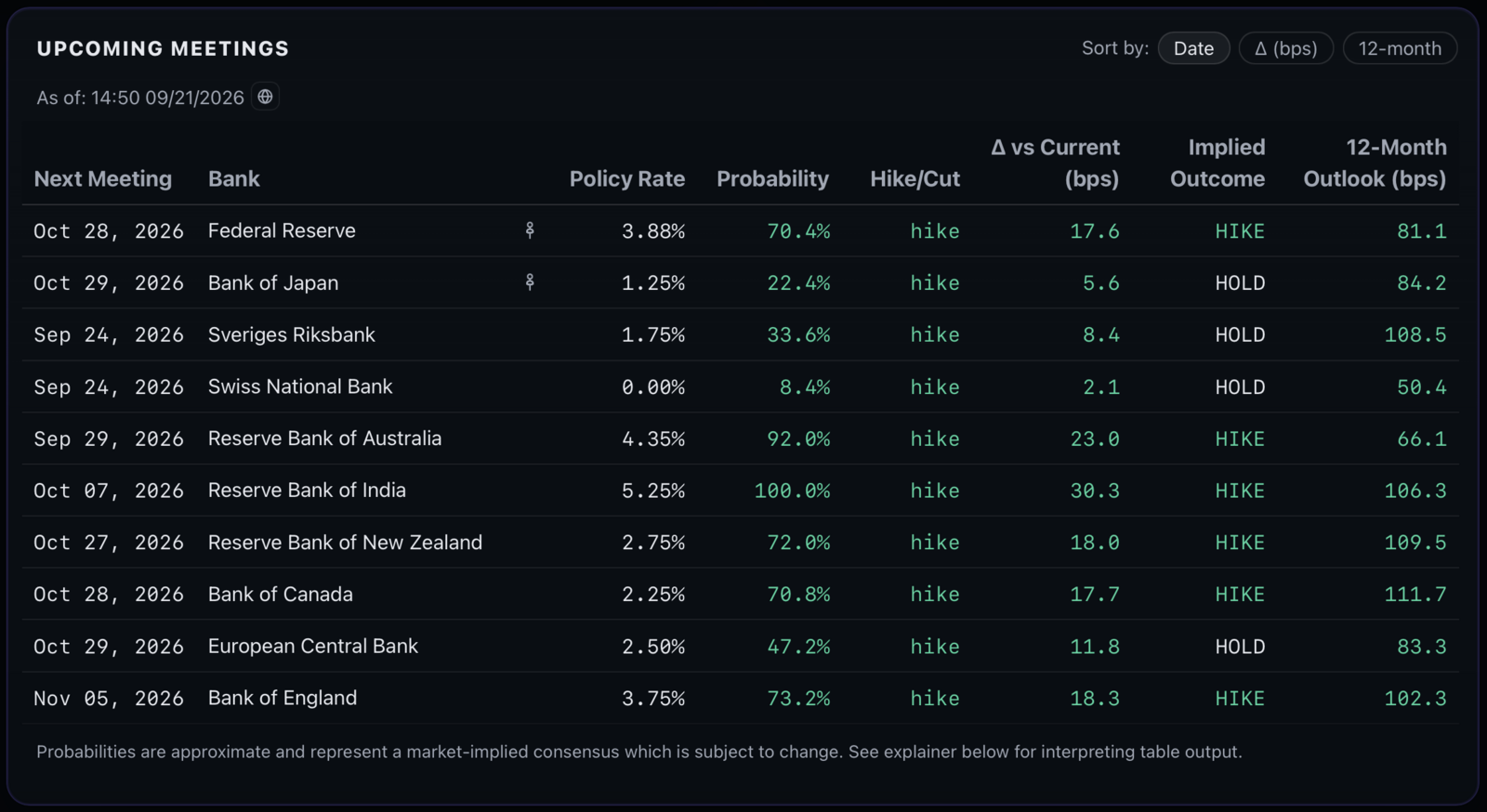Click the 12-Month Outlook (bps) header

[x=1375, y=163]
